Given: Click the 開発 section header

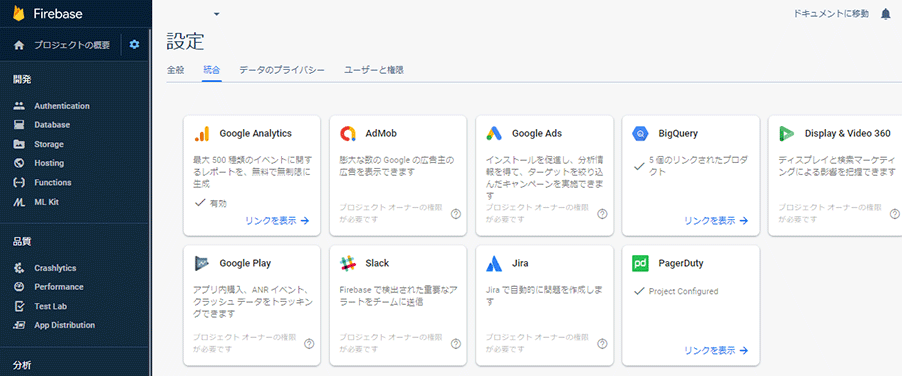Looking at the screenshot, I should (x=22, y=79).
